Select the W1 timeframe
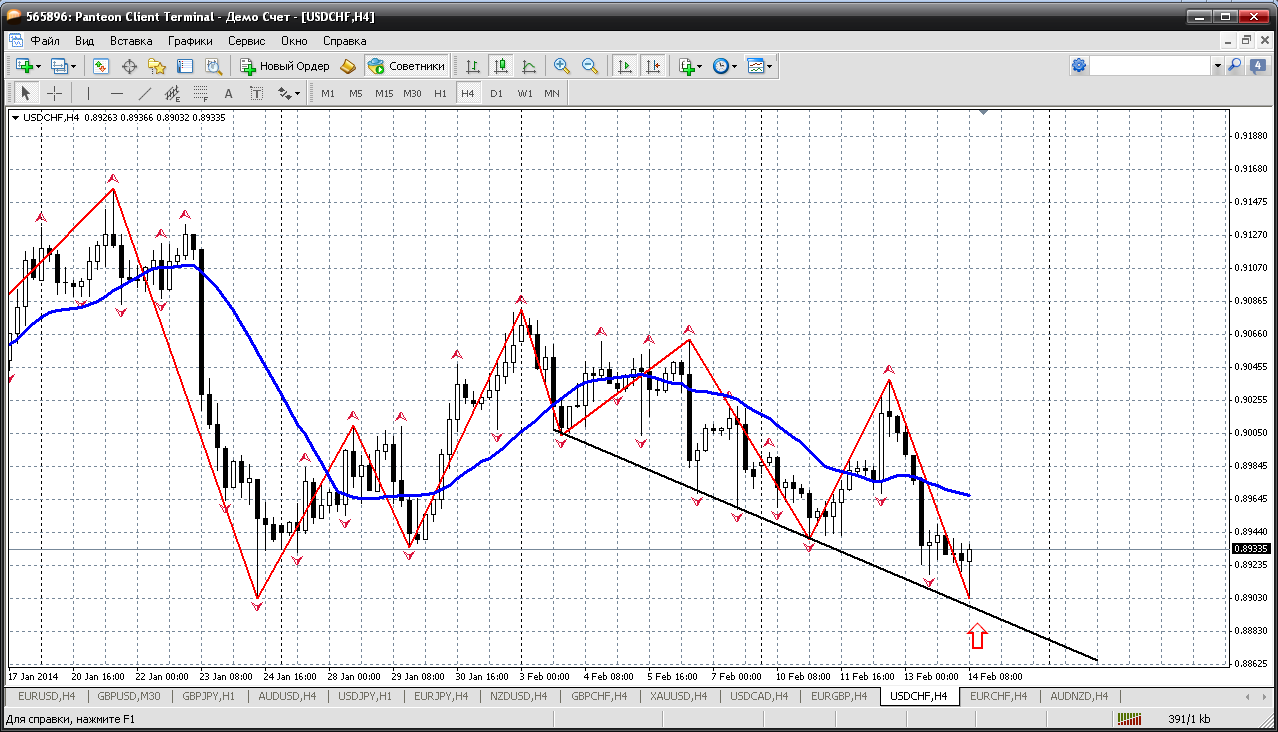Screen dimensions: 1278x732 coord(525,93)
